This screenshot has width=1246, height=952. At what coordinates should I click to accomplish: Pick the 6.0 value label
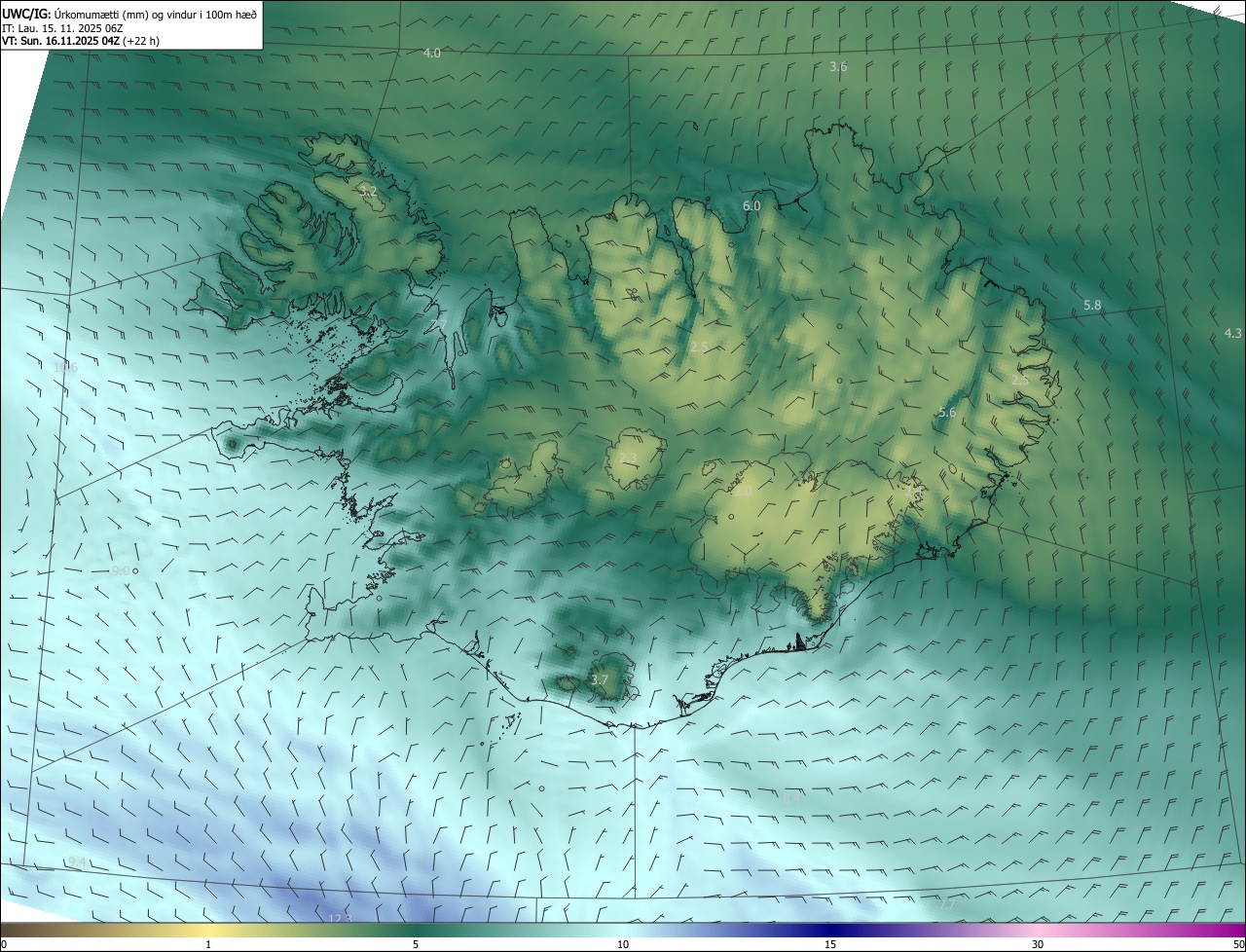[x=751, y=205]
